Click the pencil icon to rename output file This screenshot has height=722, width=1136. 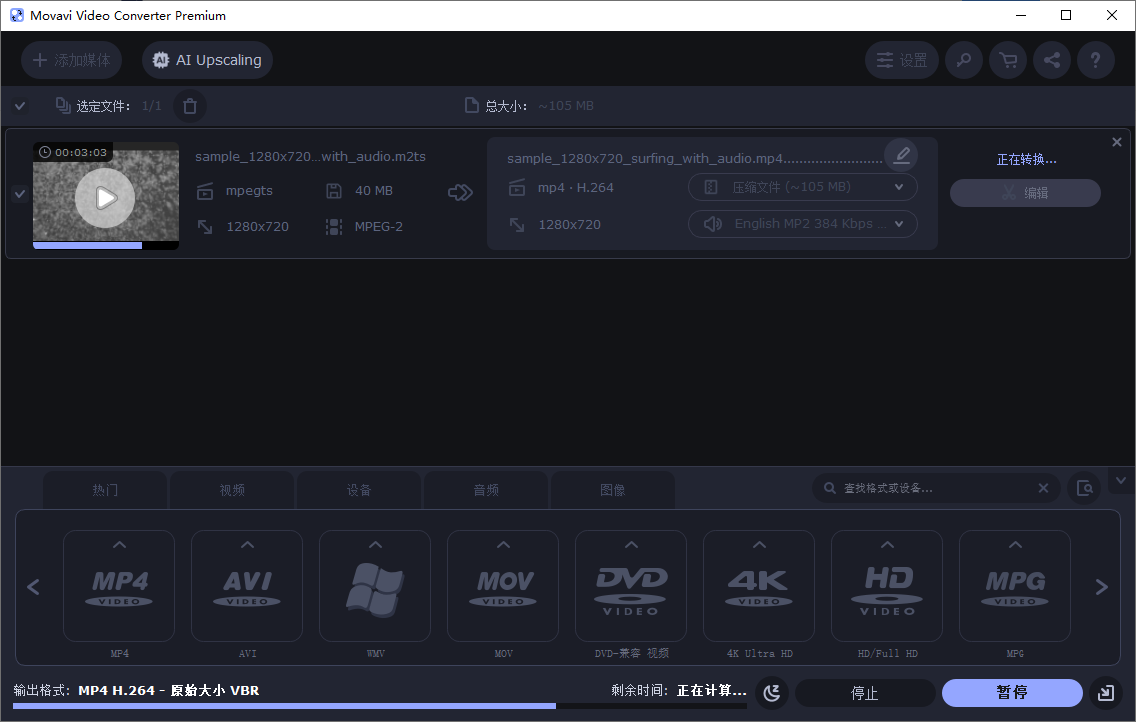coord(901,155)
